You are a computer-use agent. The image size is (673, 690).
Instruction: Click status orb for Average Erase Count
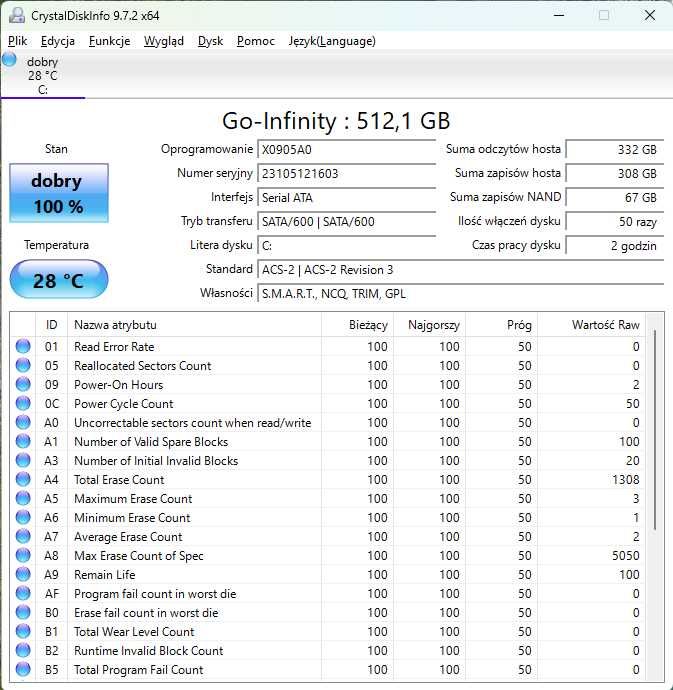click(x=23, y=536)
